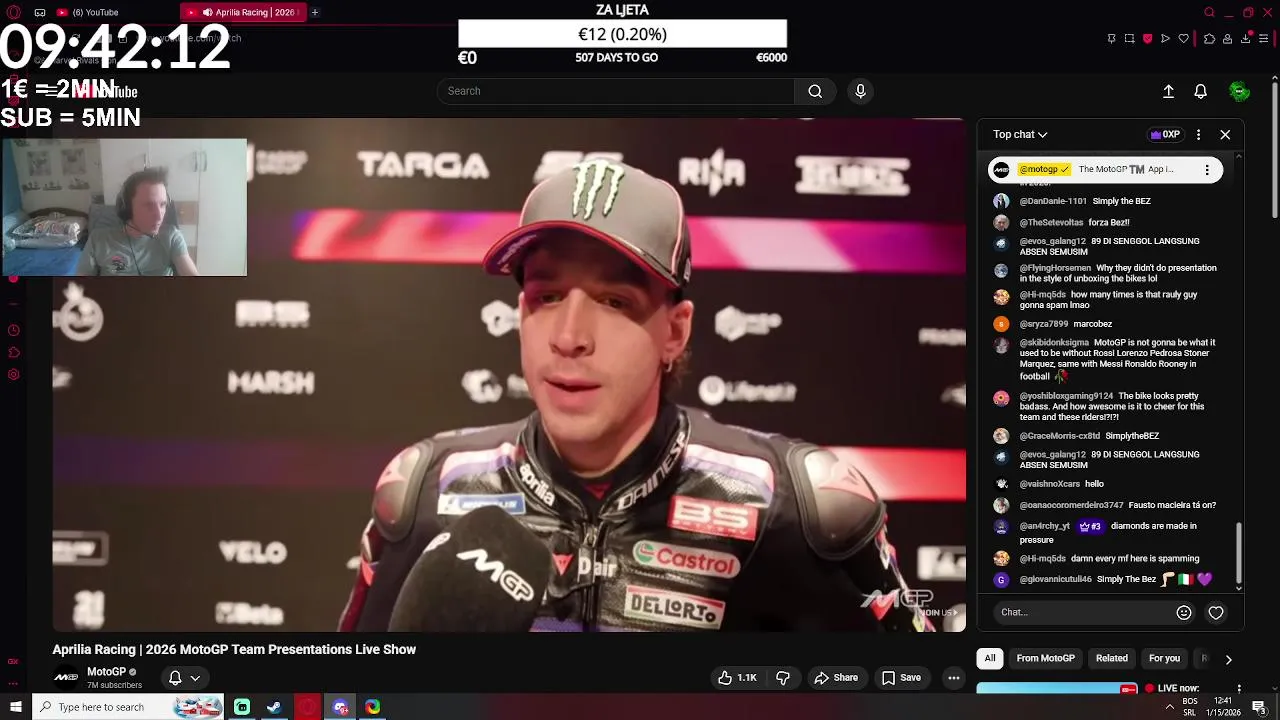Image resolution: width=1280 pixels, height=720 pixels.
Task: Open the browser profile person icon
Action: (x=1227, y=39)
